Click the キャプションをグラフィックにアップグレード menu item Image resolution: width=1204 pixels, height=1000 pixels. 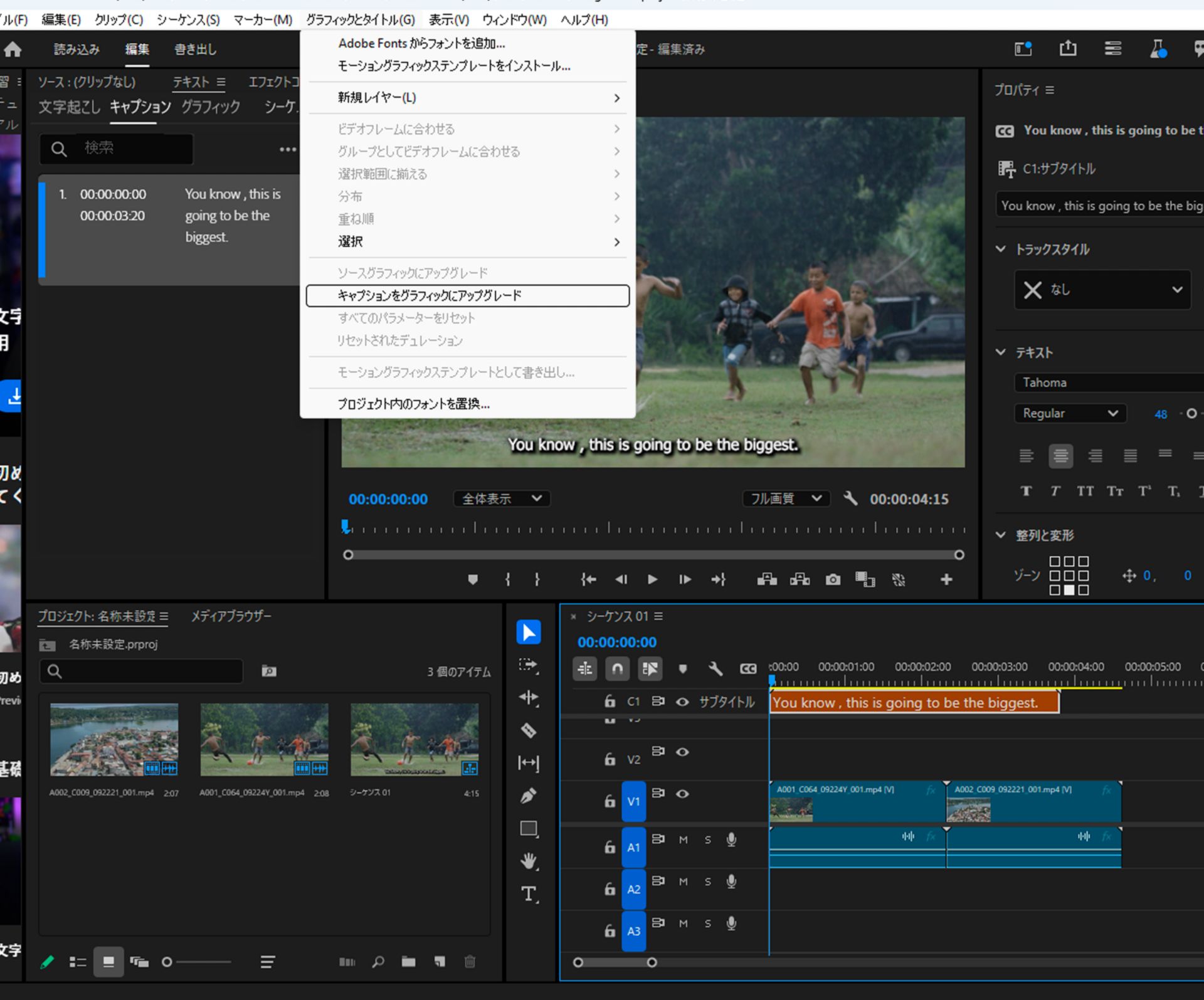pyautogui.click(x=467, y=295)
